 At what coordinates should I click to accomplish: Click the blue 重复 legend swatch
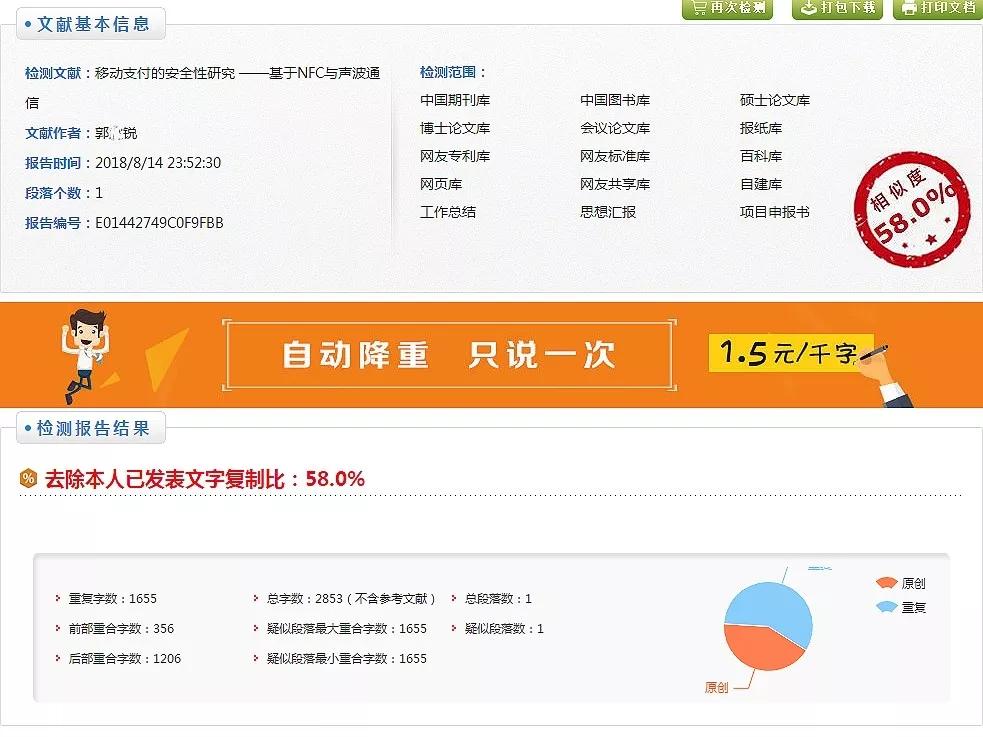pyautogui.click(x=887, y=607)
